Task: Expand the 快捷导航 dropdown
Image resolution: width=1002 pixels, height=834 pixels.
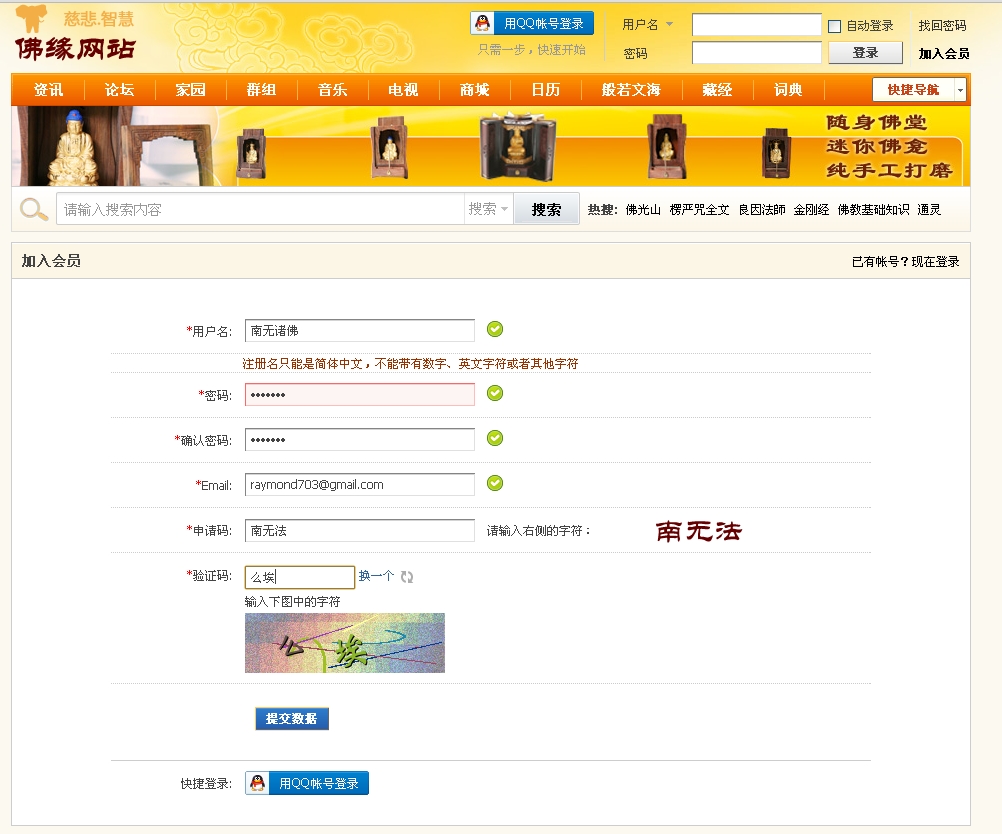Action: pos(960,90)
